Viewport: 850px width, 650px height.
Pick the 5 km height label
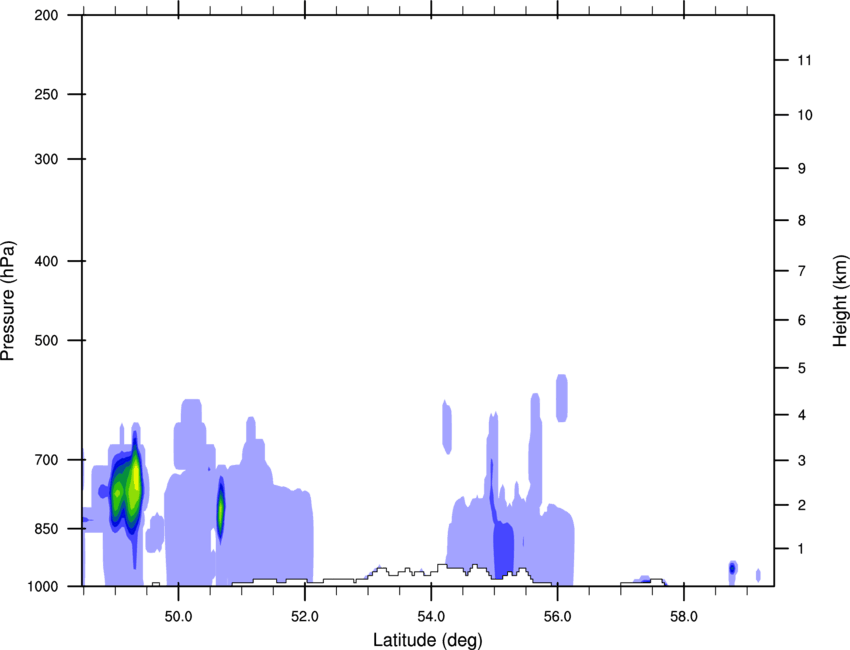click(x=802, y=368)
